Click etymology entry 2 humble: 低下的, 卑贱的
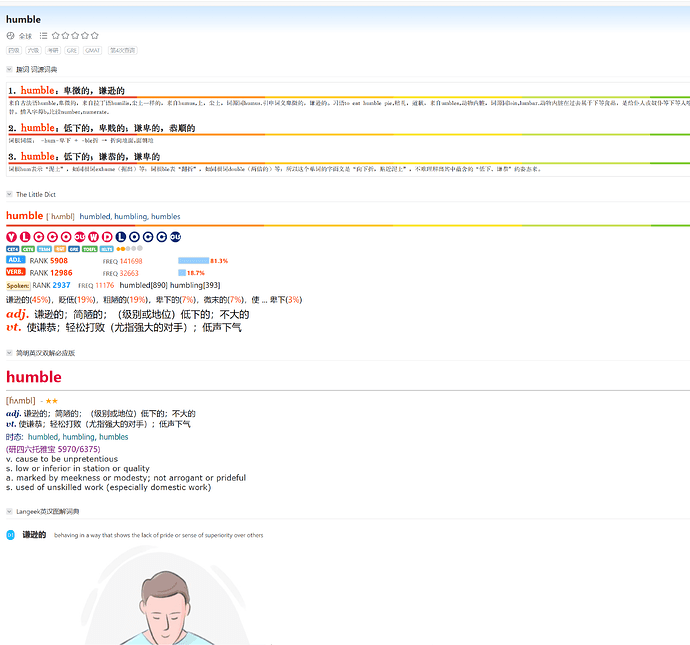 [101, 128]
